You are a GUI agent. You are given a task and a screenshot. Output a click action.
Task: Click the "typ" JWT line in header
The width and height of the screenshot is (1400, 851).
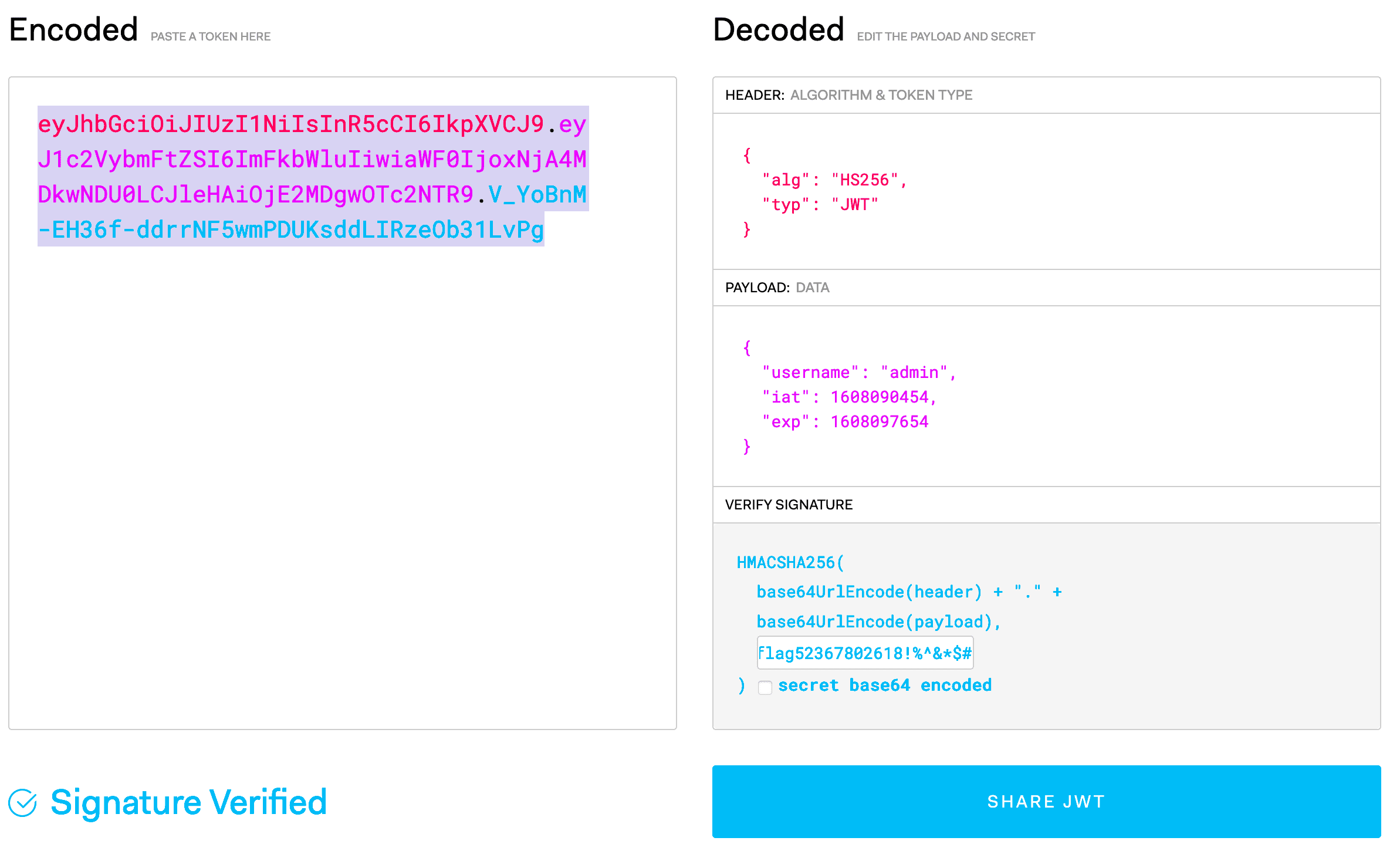pos(820,205)
